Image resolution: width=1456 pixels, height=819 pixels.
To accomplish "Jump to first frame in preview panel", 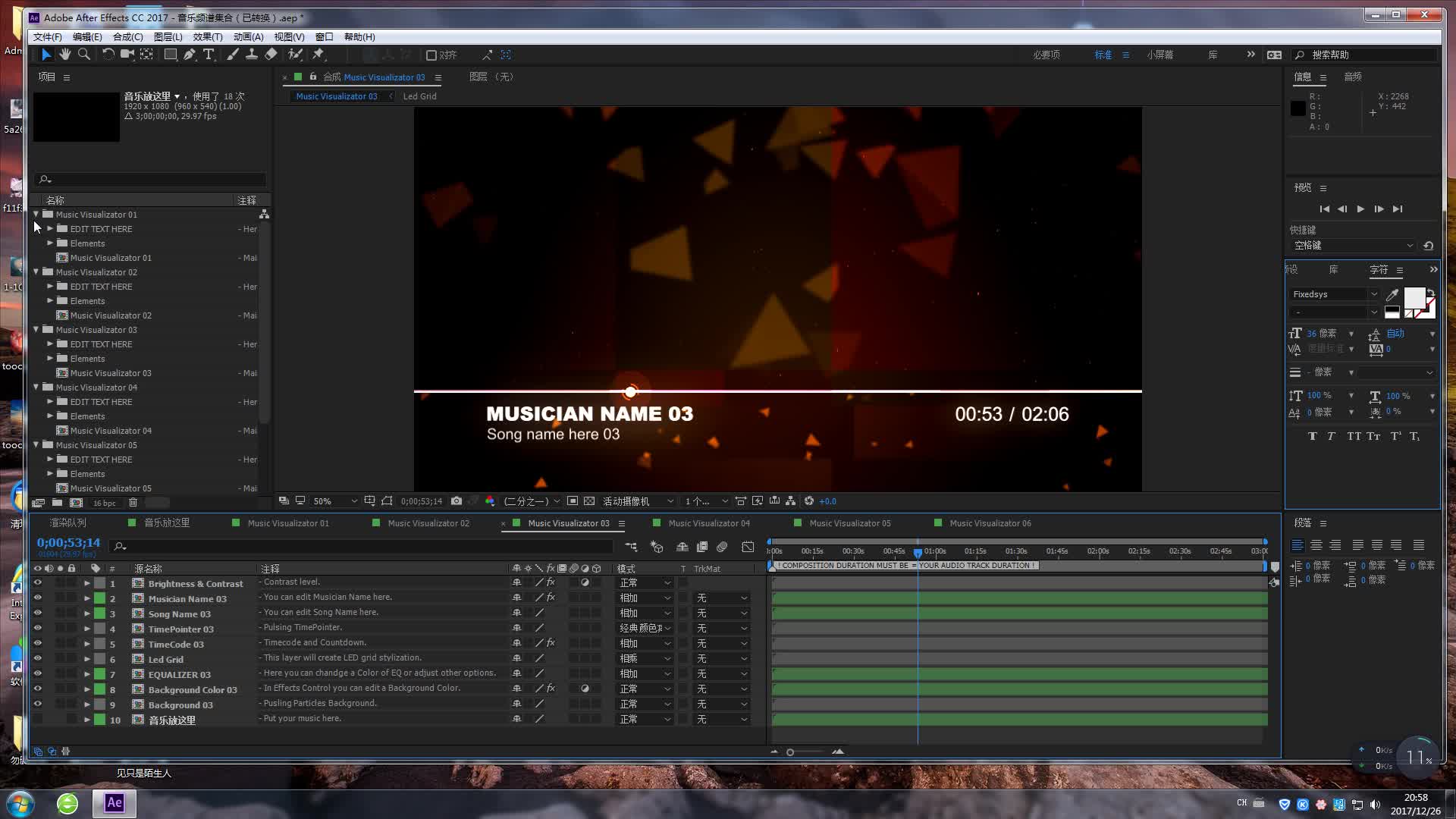I will tap(1324, 209).
